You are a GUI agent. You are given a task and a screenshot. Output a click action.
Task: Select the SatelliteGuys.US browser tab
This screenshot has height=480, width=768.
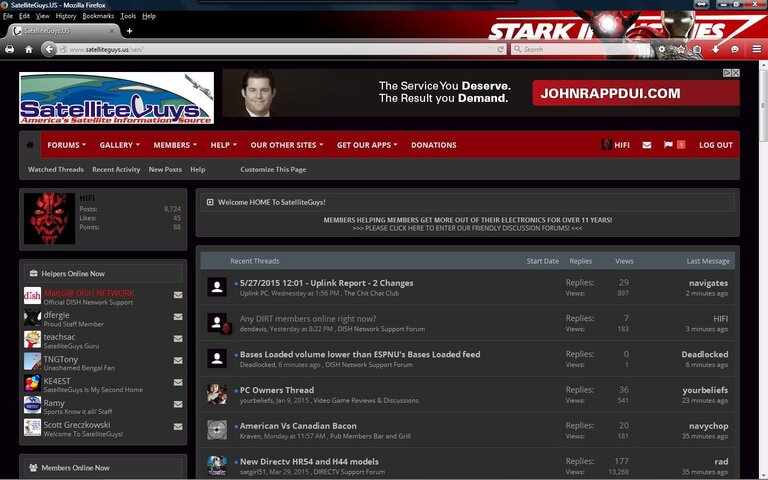(64, 31)
